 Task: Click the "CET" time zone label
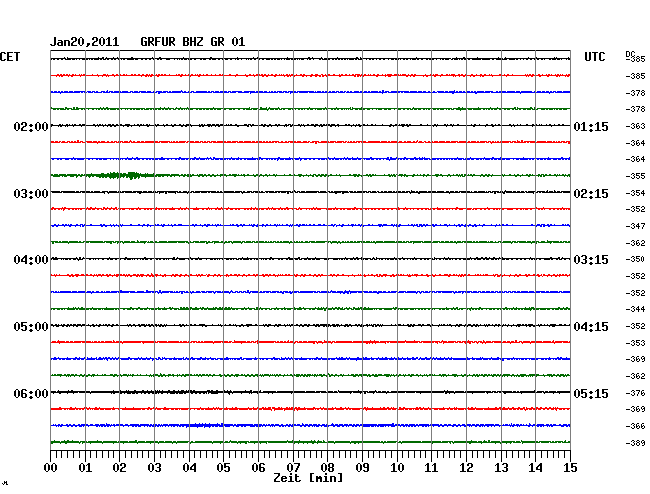click(x=10, y=57)
